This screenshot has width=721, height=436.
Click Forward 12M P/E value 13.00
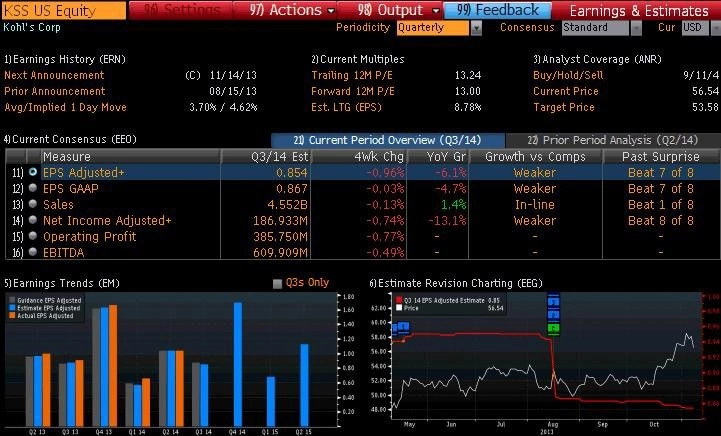tap(468, 91)
